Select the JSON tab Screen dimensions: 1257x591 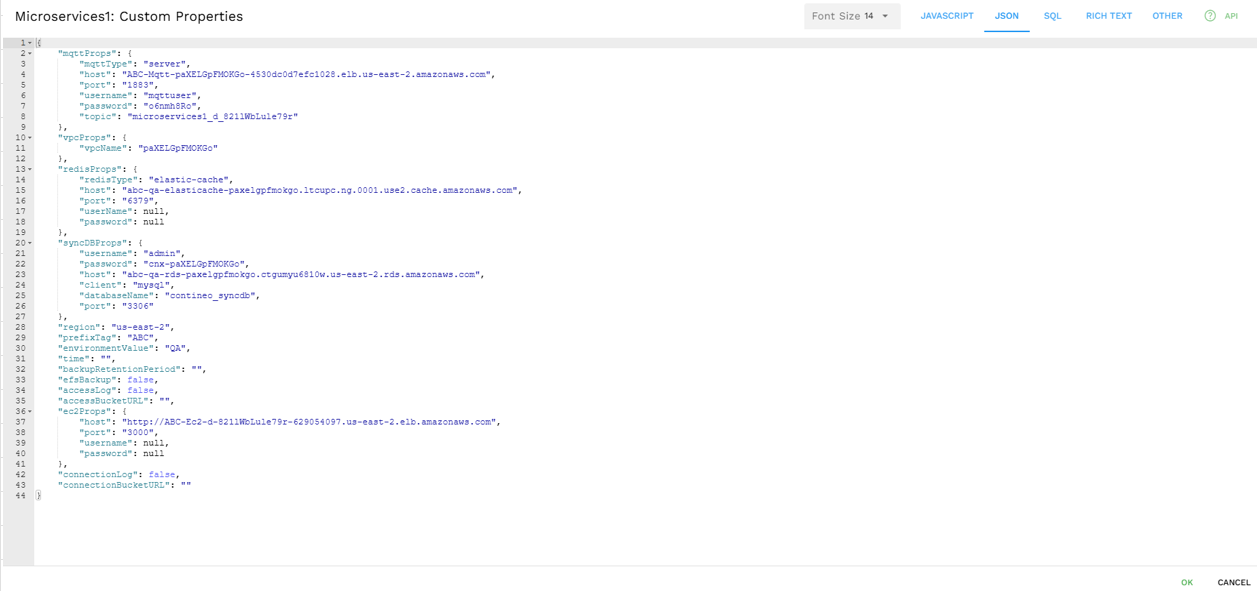(1006, 16)
